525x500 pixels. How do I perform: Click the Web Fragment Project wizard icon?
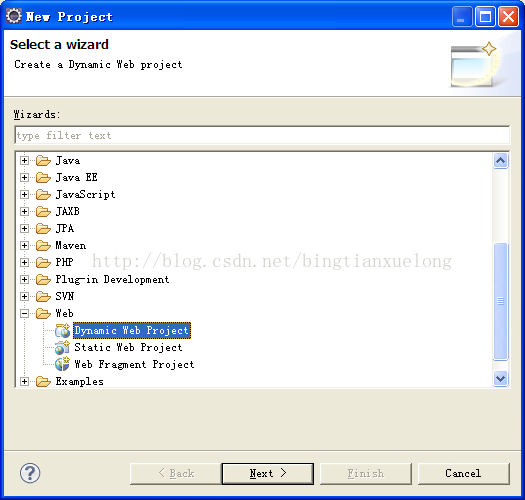click(x=62, y=364)
